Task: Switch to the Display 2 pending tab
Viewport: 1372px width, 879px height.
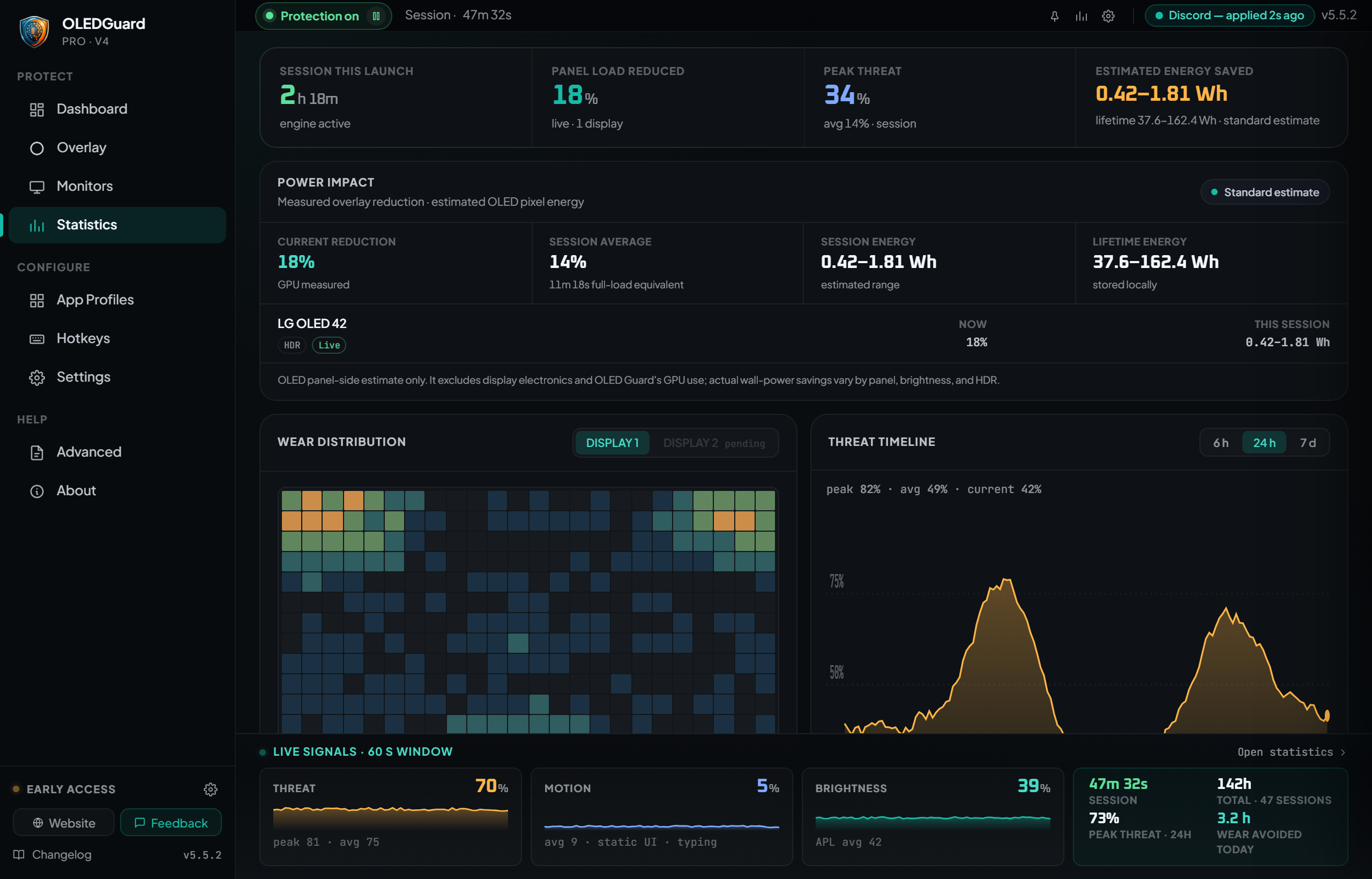Action: (x=713, y=443)
